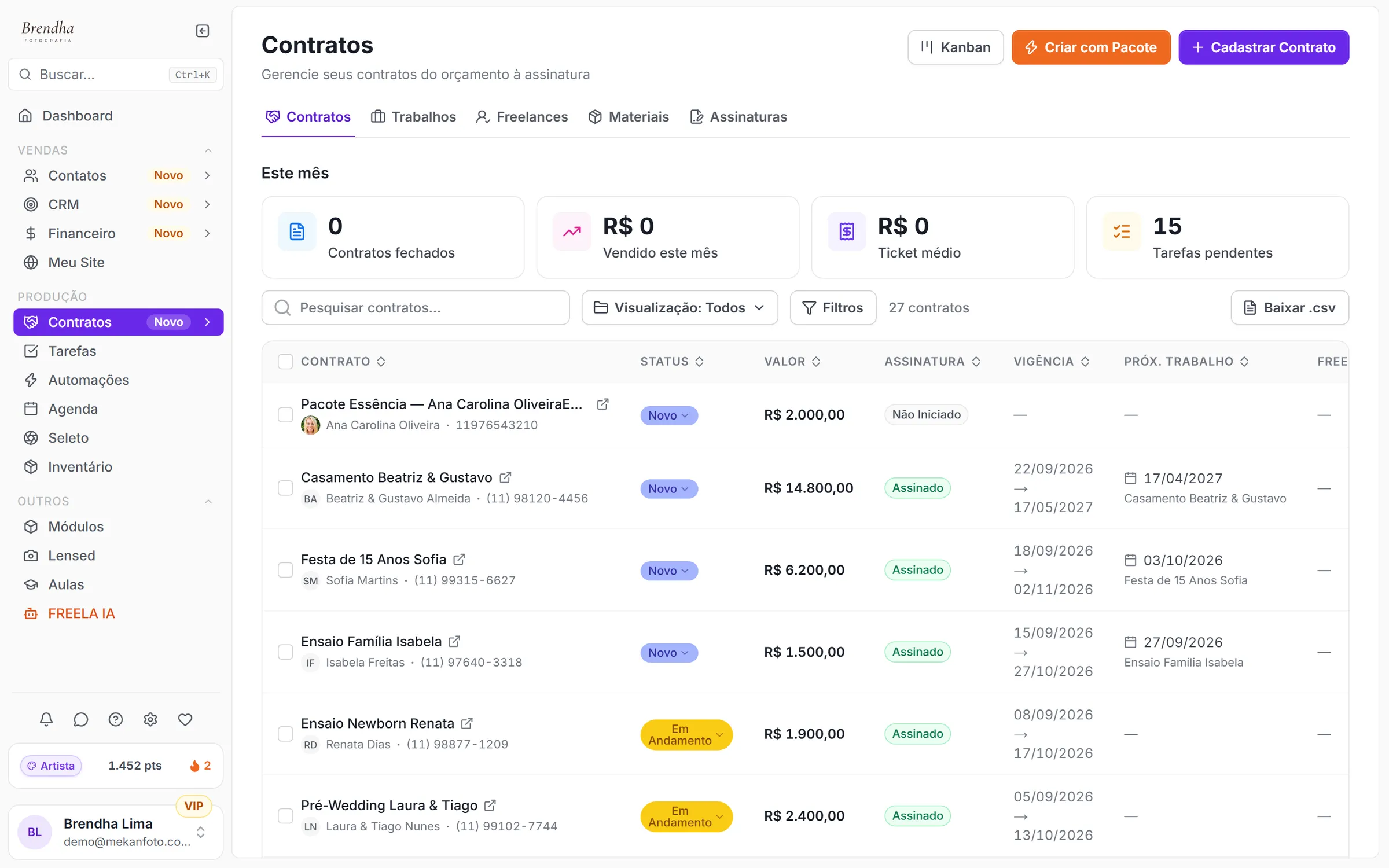
Task: Download contracts with Baixar .csv
Action: [1290, 308]
